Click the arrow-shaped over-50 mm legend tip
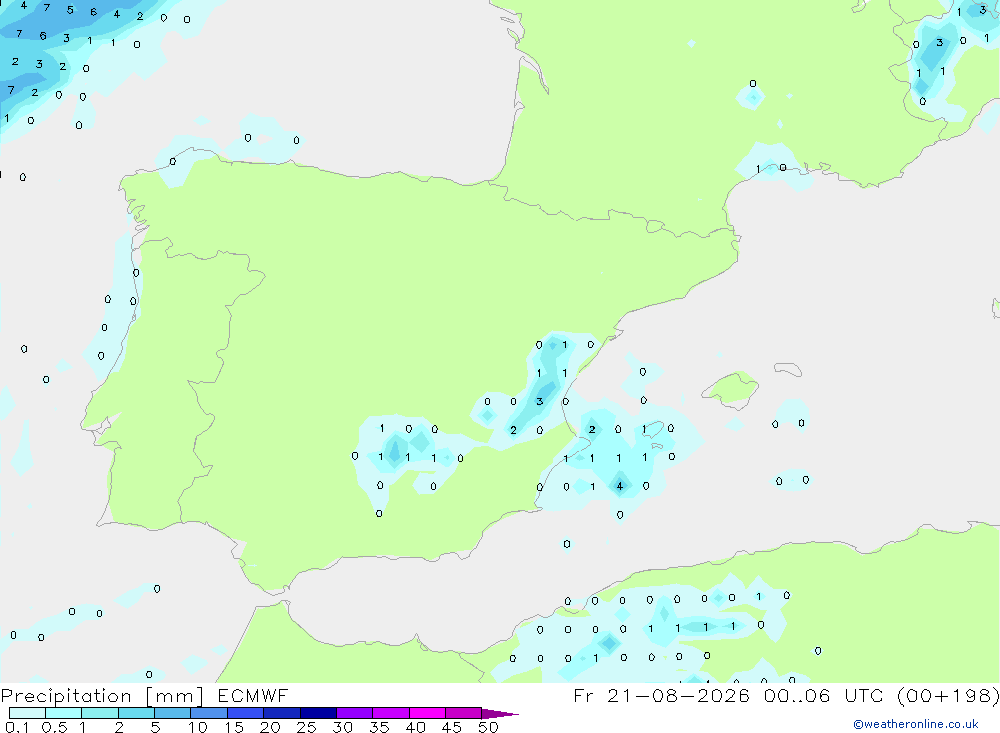The height and width of the screenshot is (733, 1000). click(x=499, y=713)
